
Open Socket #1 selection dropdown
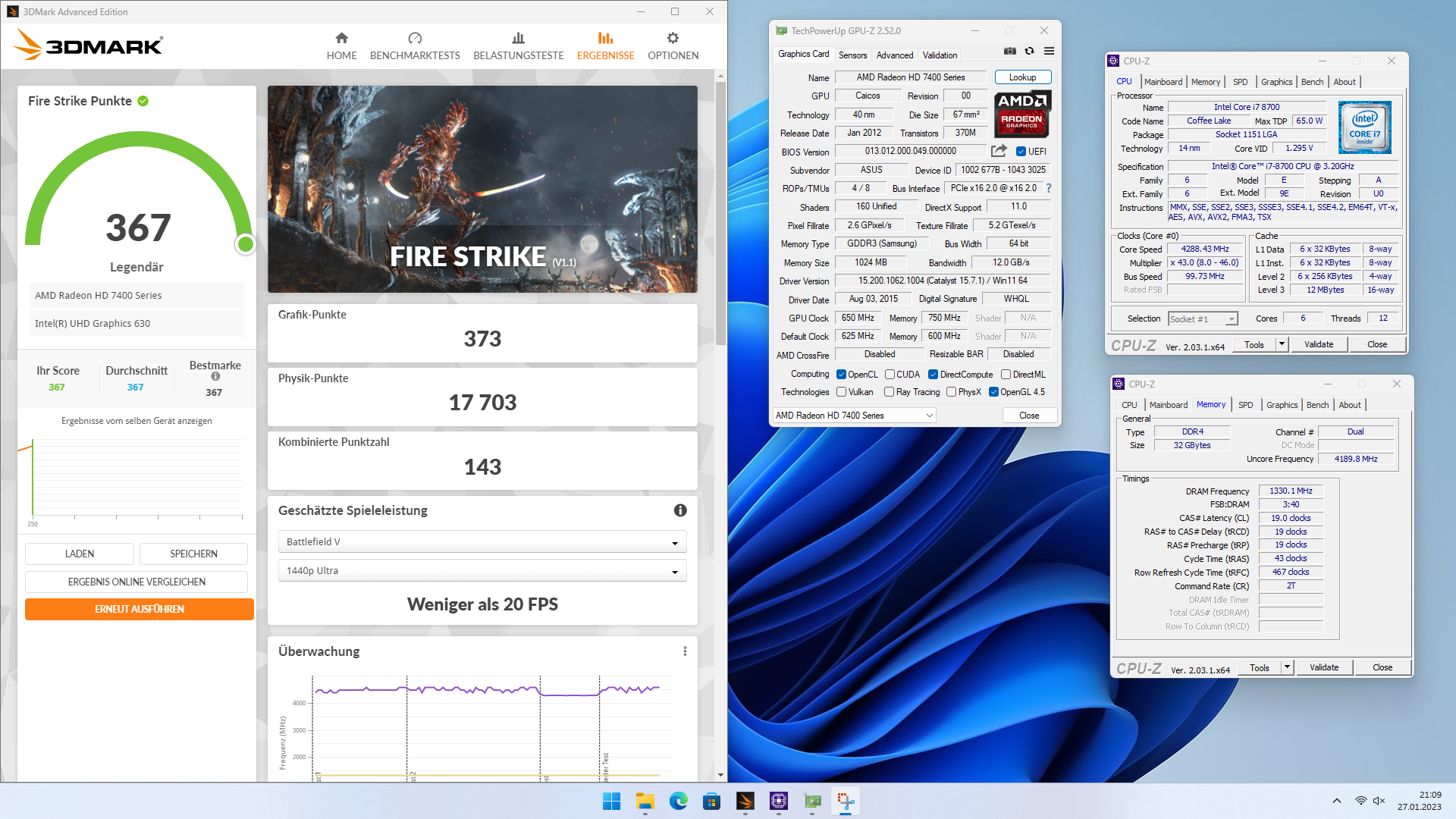coord(1203,318)
